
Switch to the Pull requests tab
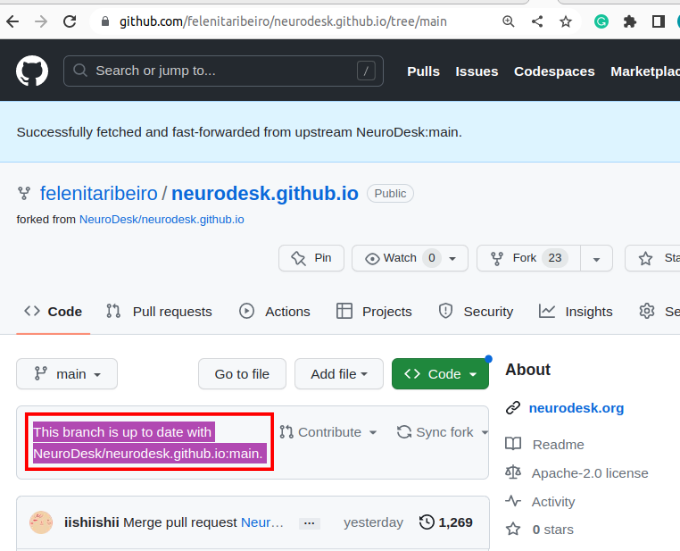click(x=160, y=311)
